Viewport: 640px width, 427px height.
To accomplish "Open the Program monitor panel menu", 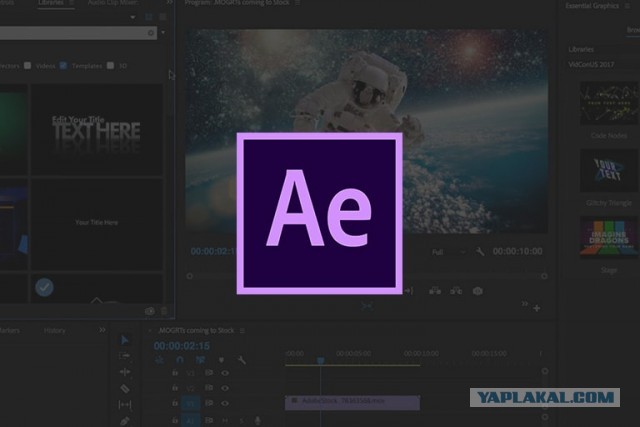I will click(x=298, y=3).
